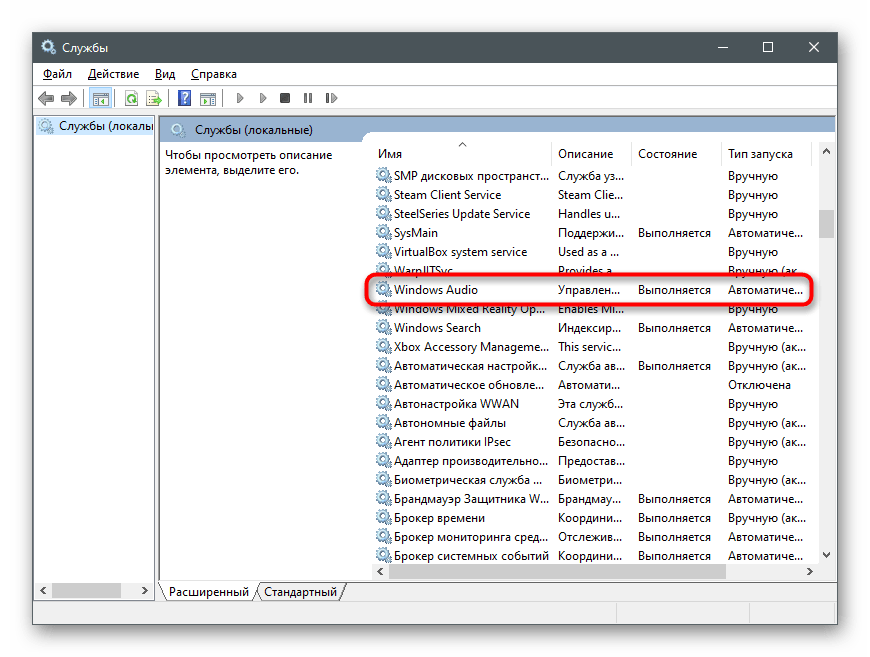Open the Справка menu
870x657 pixels.
point(214,74)
